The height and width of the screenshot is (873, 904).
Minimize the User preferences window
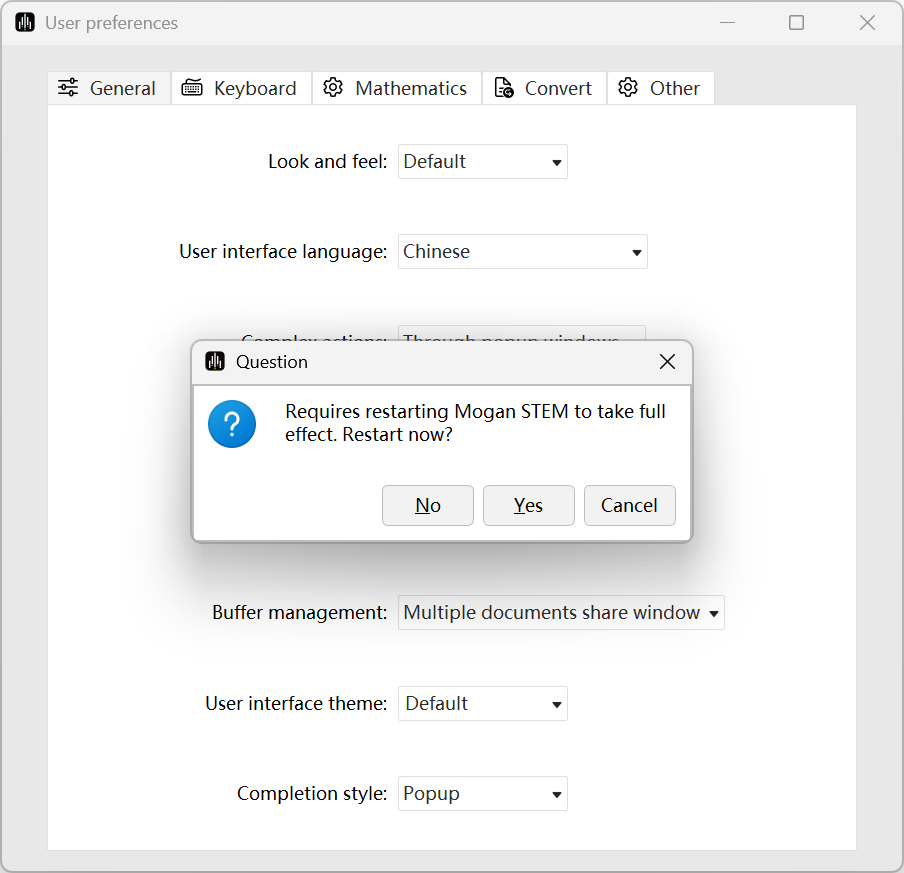727,23
